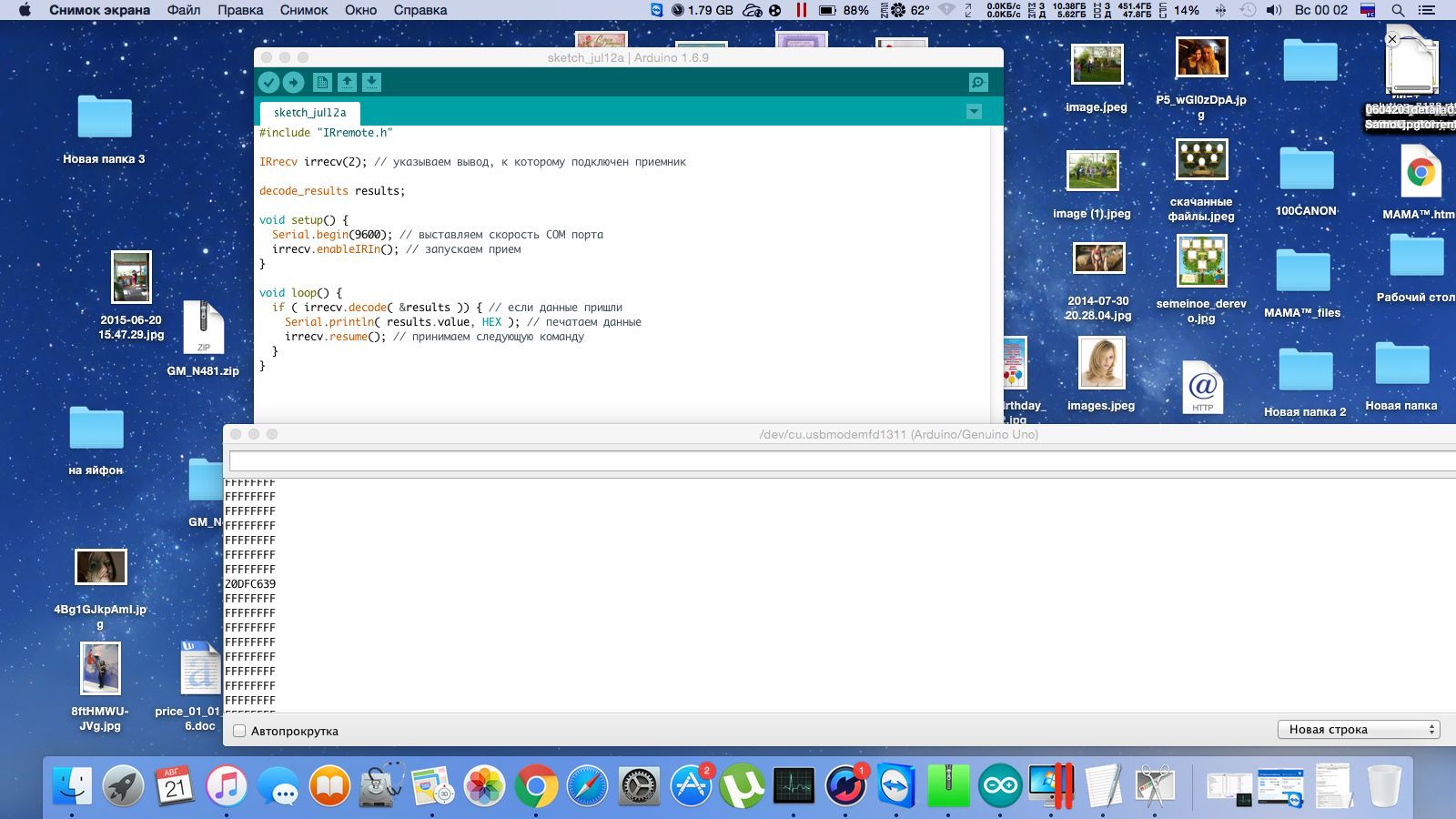Open App Store from the Dock
Screen dimensions: 1456x819
(x=691, y=785)
